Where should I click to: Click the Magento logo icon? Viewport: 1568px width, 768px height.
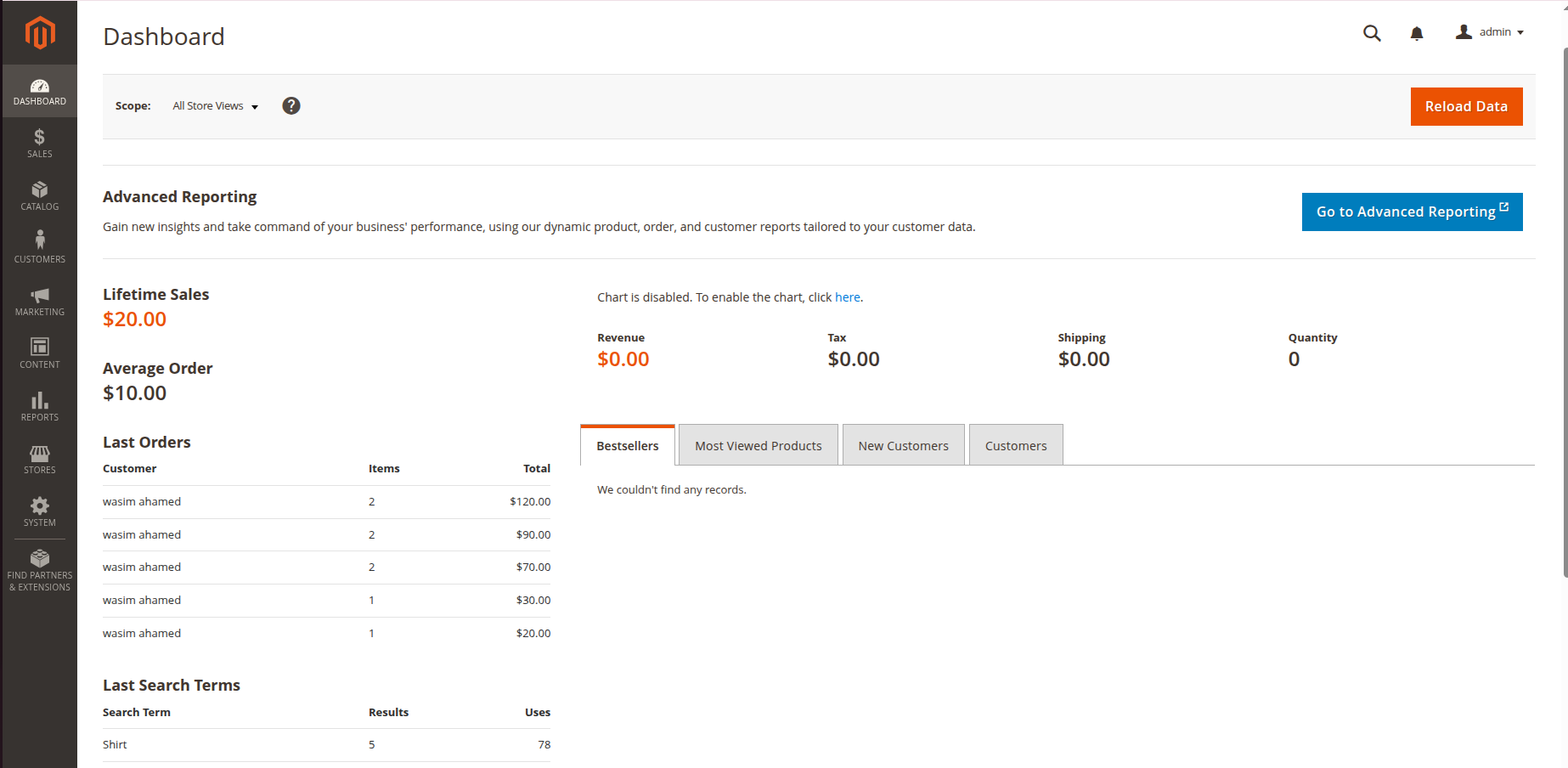[x=40, y=33]
